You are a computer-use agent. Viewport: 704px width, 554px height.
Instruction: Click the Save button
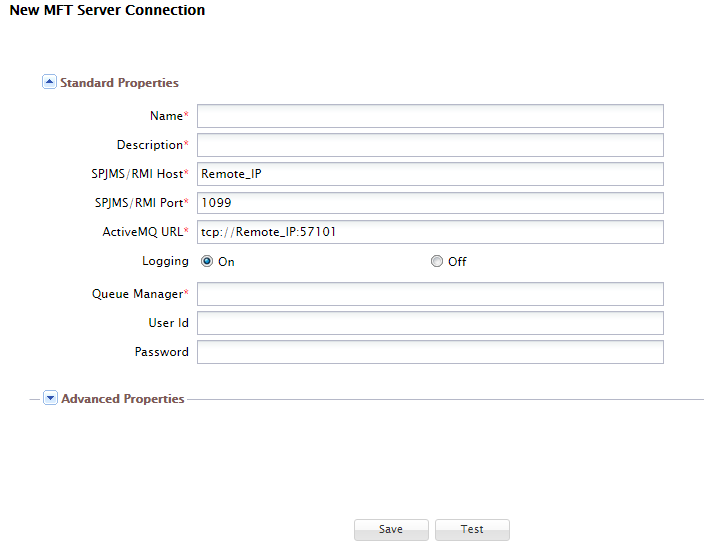tap(391, 530)
